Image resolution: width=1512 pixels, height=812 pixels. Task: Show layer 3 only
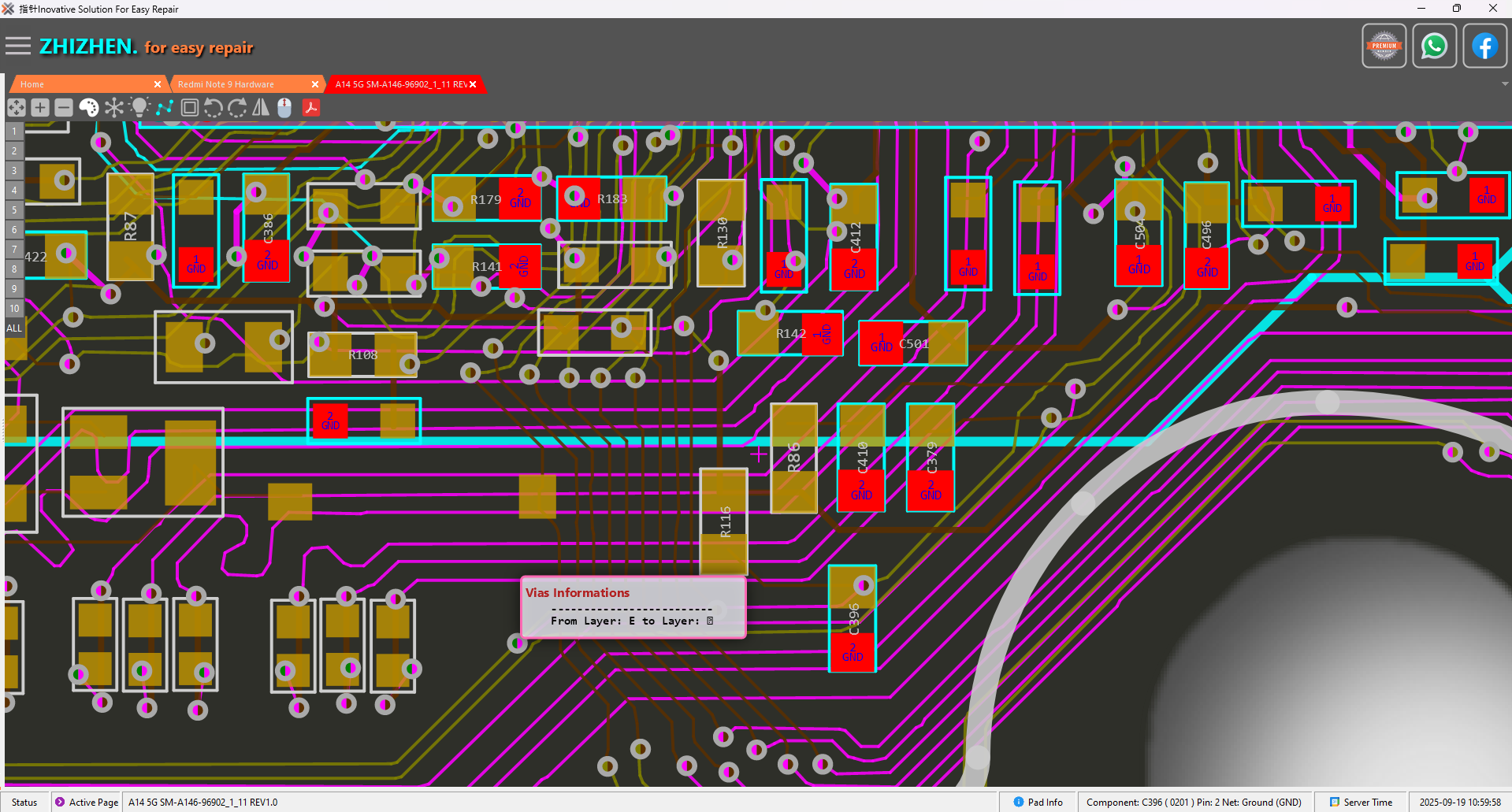pyautogui.click(x=14, y=170)
